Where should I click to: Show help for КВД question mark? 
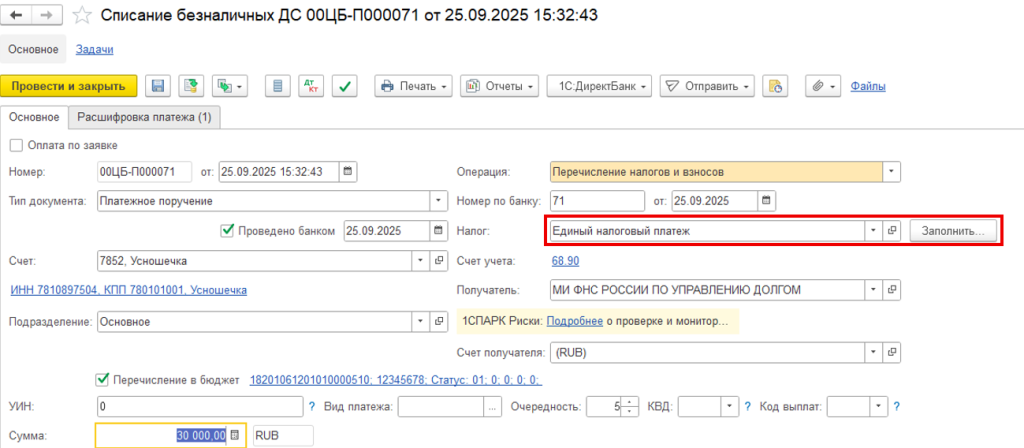748,406
